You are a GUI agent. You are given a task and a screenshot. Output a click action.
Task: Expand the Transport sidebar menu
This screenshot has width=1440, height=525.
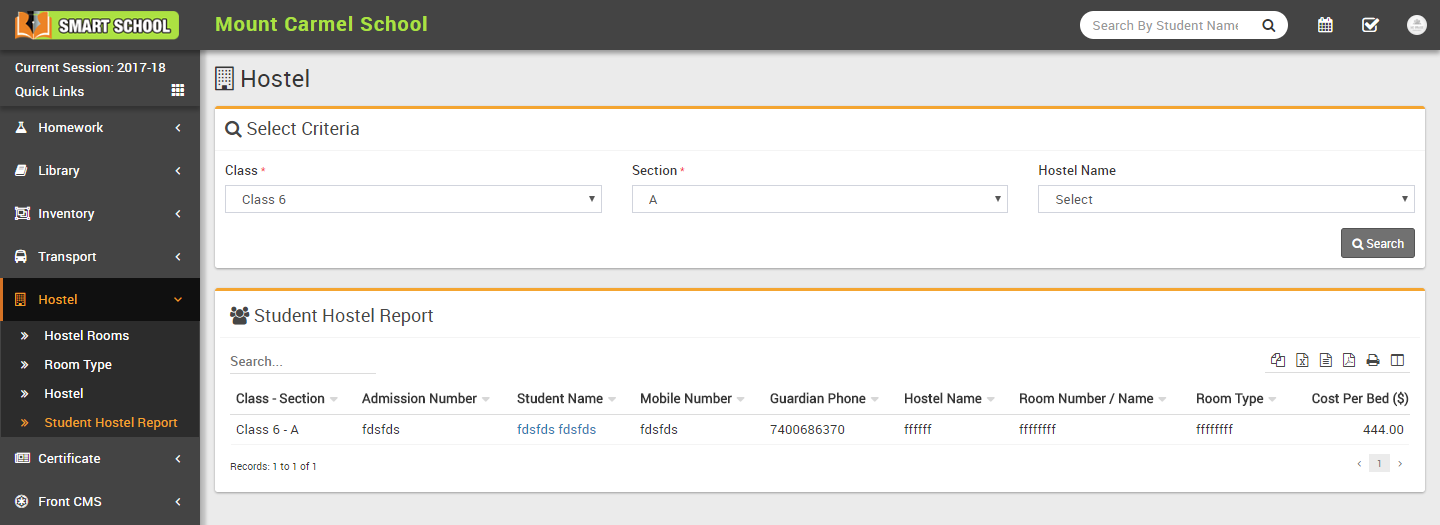tap(100, 257)
